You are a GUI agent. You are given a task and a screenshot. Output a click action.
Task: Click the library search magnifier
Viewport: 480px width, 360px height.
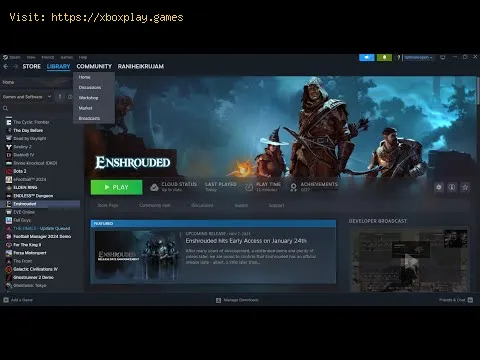[x=5, y=108]
